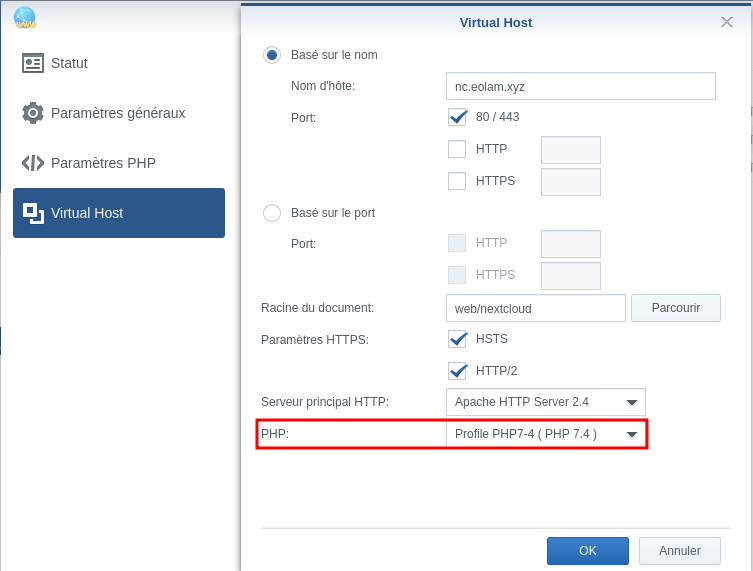Click the Statut sidebar icon
753x571 pixels.
[x=33, y=63]
